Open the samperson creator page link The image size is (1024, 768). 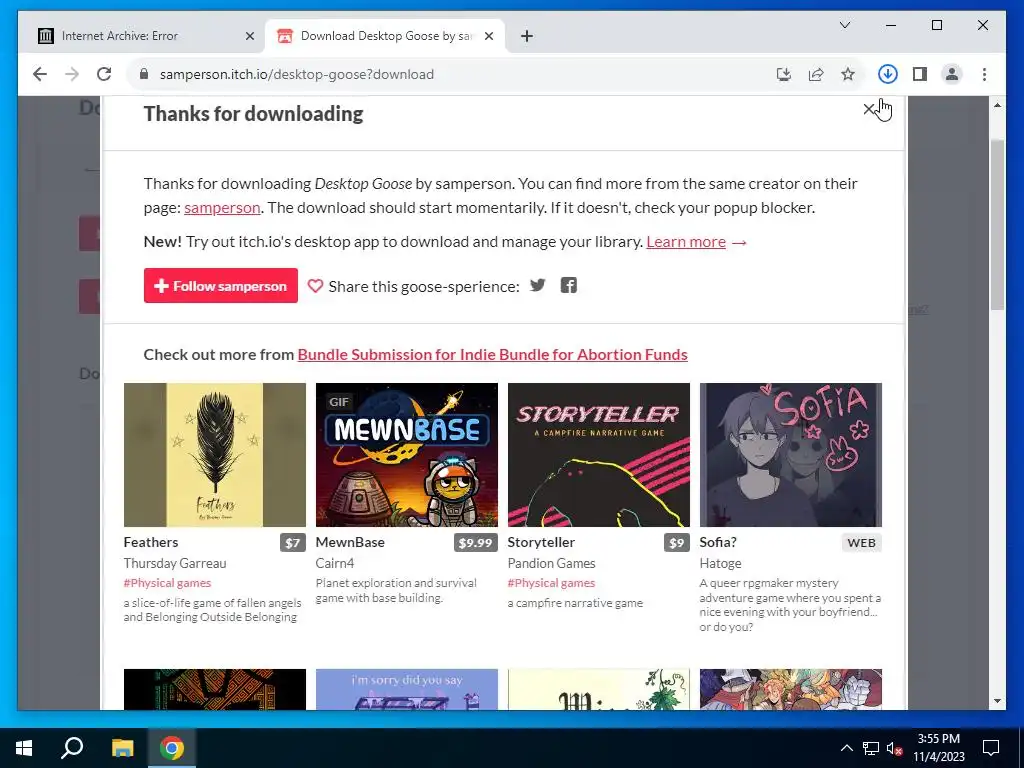[222, 208]
